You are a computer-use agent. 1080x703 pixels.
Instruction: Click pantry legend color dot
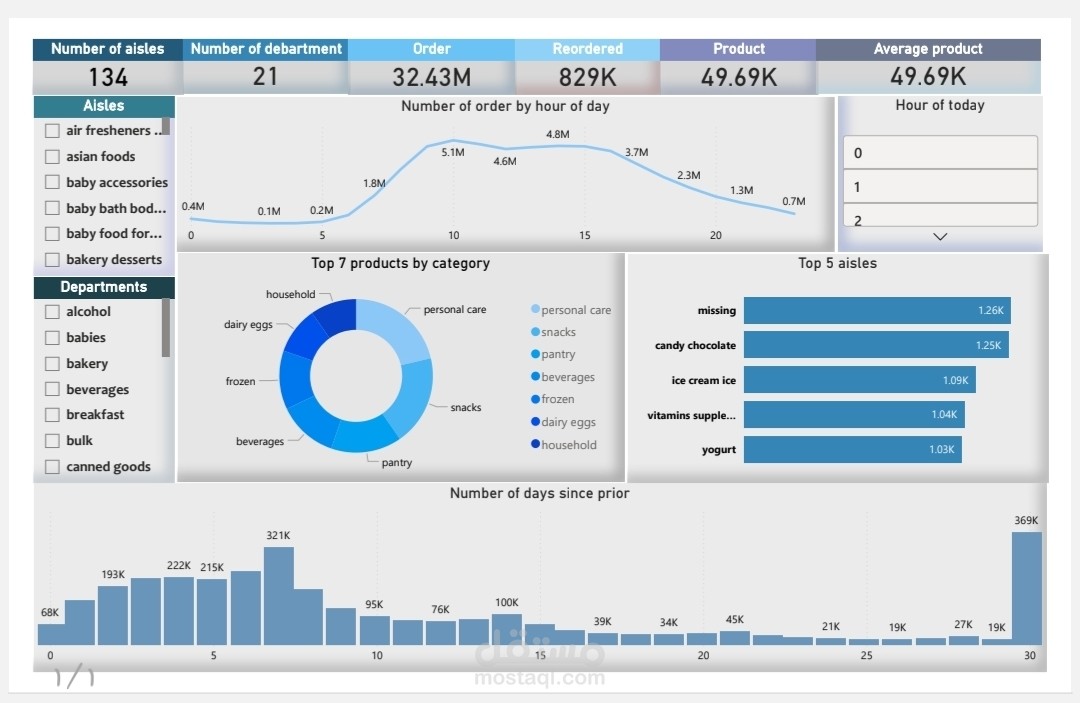(x=535, y=354)
